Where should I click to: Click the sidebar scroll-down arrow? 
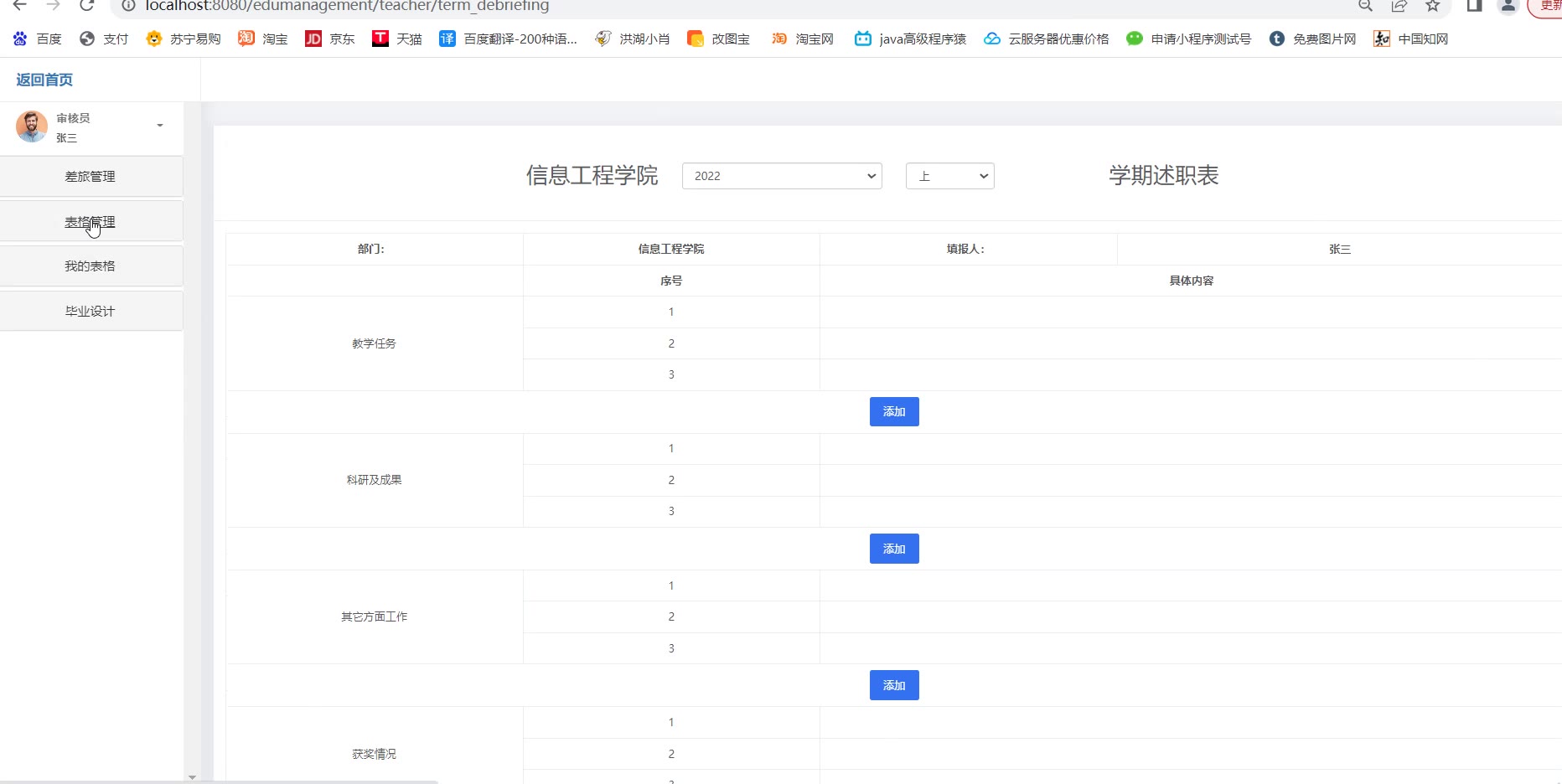192,777
